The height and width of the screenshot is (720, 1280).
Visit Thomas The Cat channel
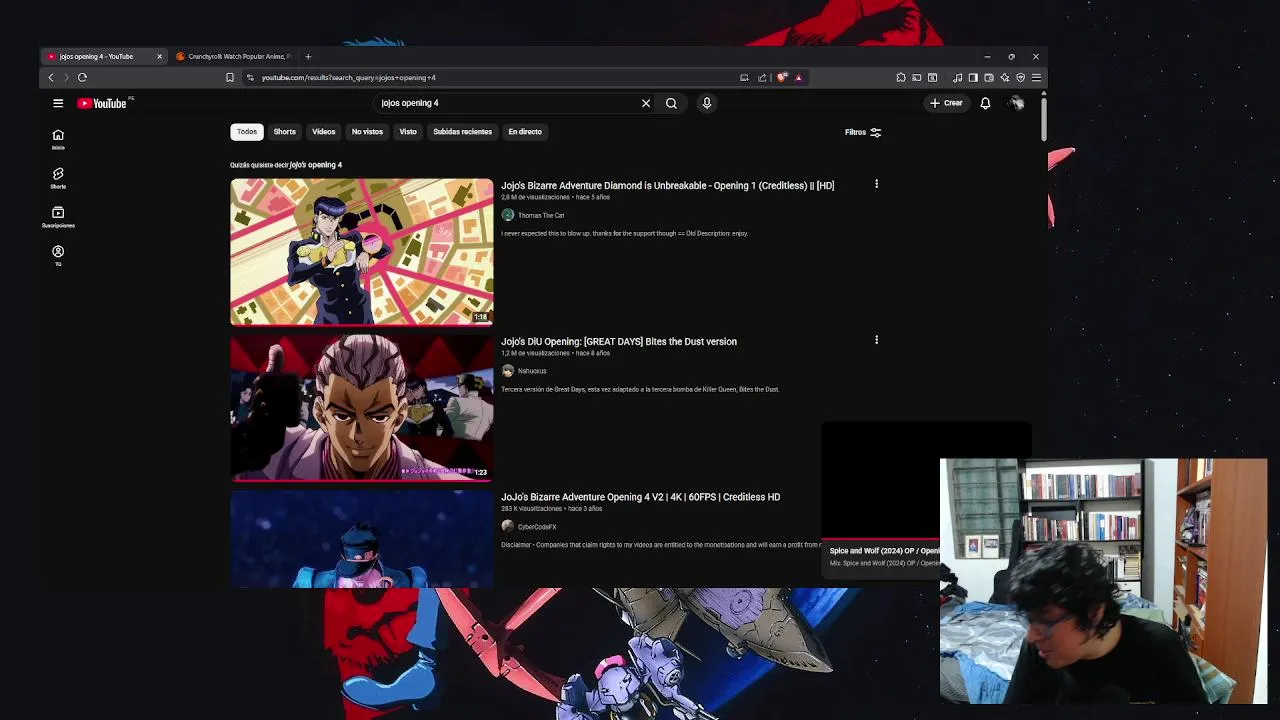541,215
